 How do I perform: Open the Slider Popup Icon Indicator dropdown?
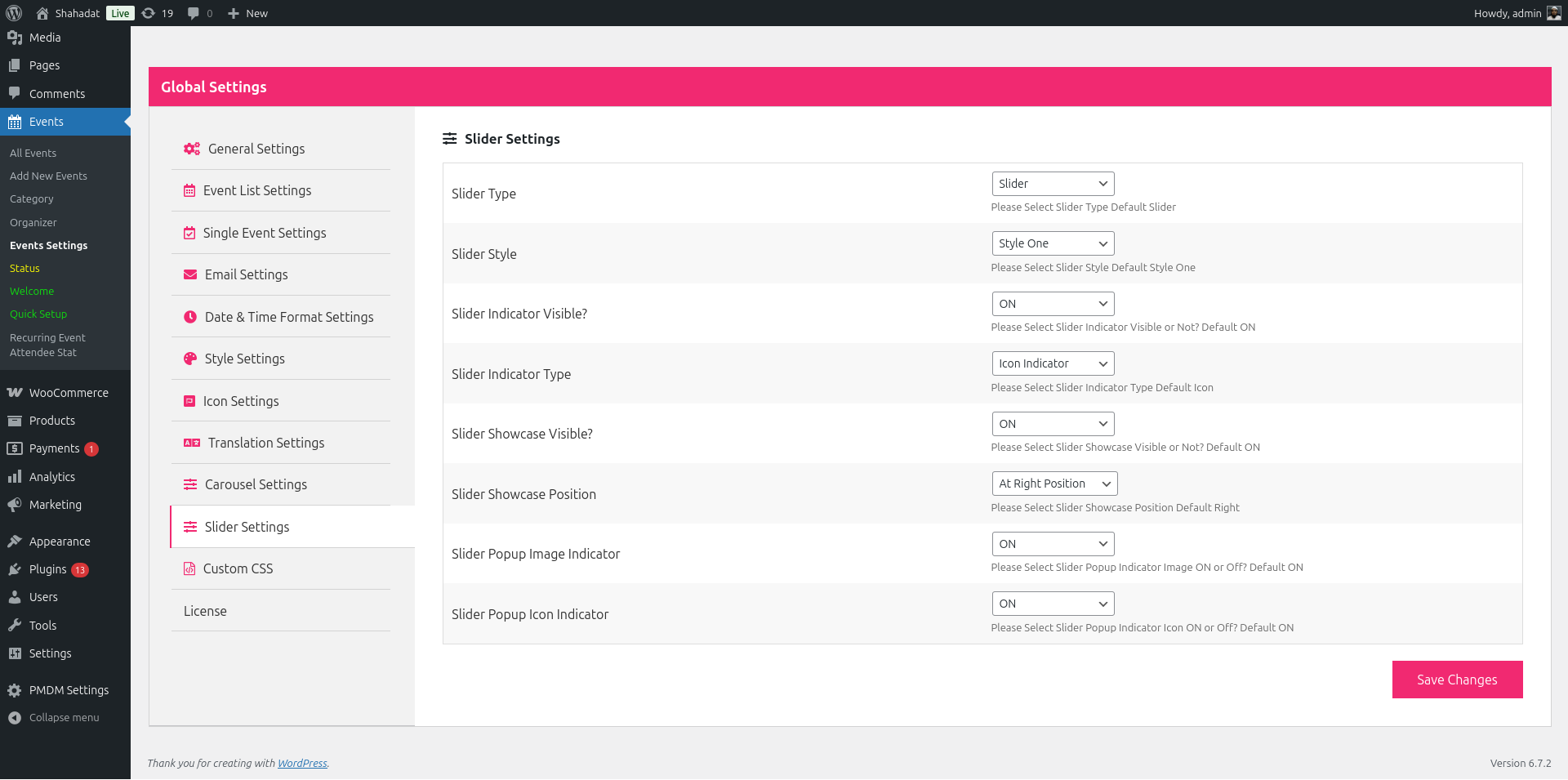tap(1053, 604)
